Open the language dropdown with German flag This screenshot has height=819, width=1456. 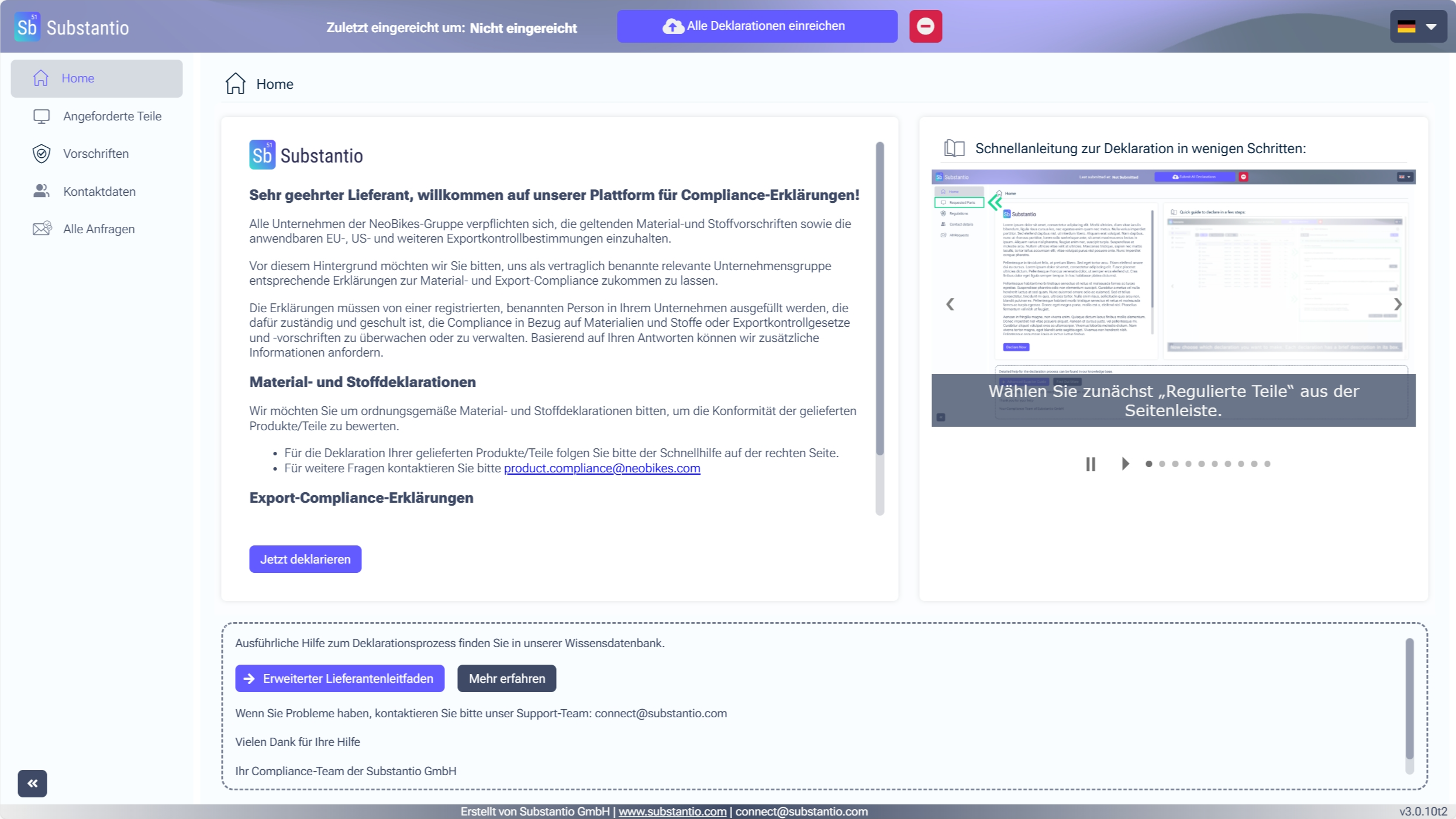tap(1417, 27)
